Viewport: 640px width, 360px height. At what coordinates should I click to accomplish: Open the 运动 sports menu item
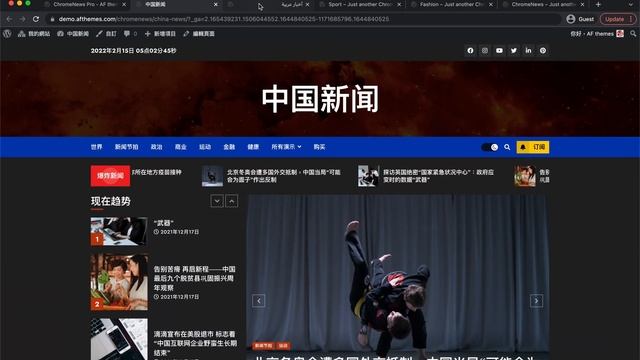tap(205, 147)
